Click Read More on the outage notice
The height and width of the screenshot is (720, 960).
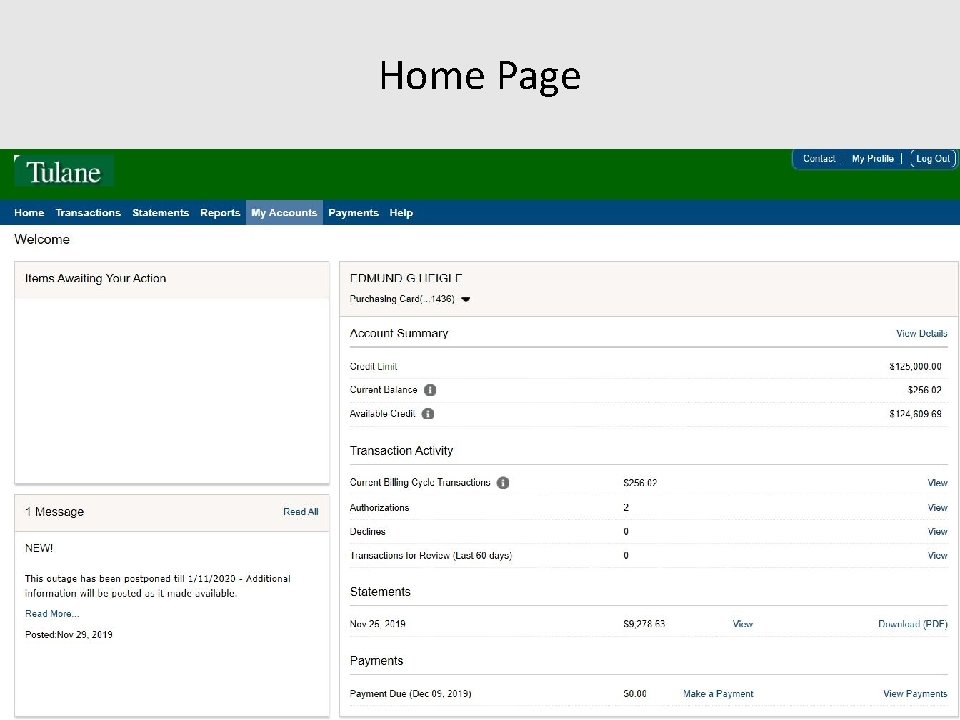[51, 613]
